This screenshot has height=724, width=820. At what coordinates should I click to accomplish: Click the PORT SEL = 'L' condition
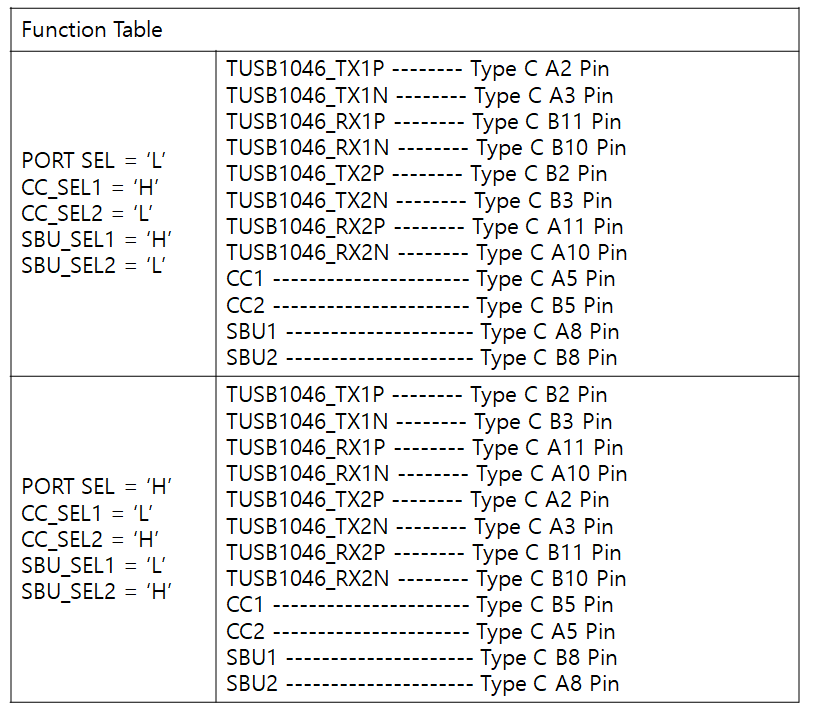pyautogui.click(x=93, y=160)
